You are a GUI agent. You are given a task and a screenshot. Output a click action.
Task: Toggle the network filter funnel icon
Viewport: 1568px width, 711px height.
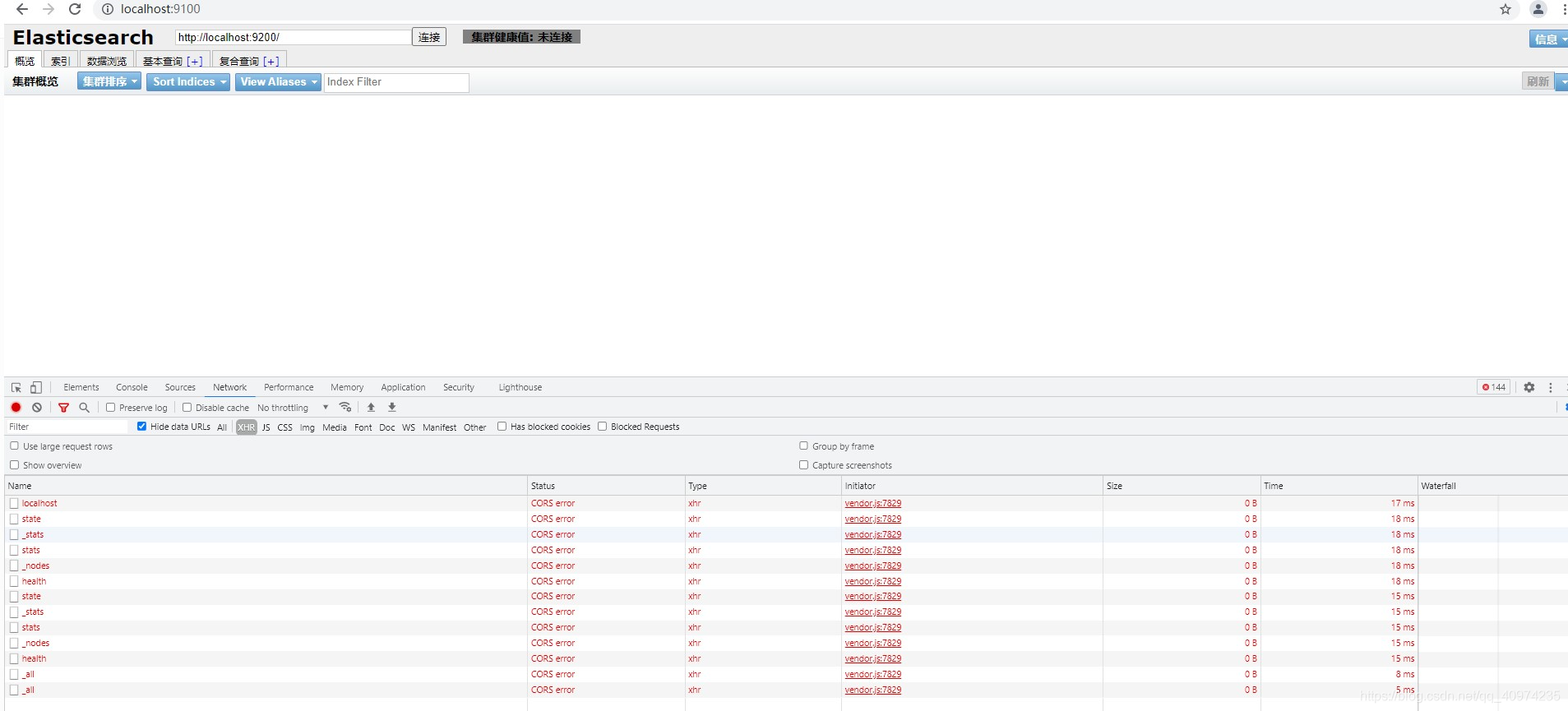[x=63, y=407]
